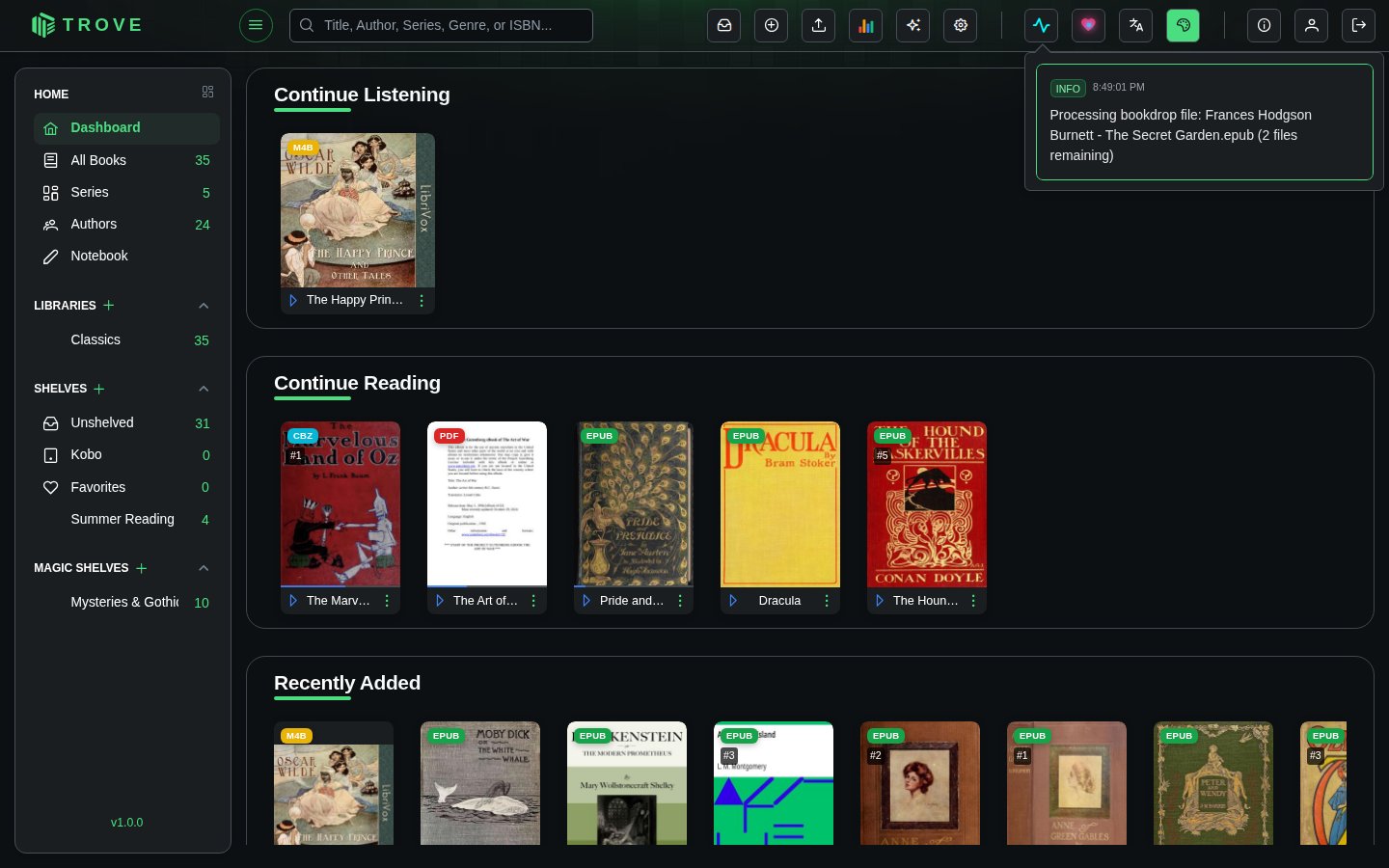Open options menu for The Art of War
Image resolution: width=1389 pixels, height=868 pixels.
click(x=533, y=601)
